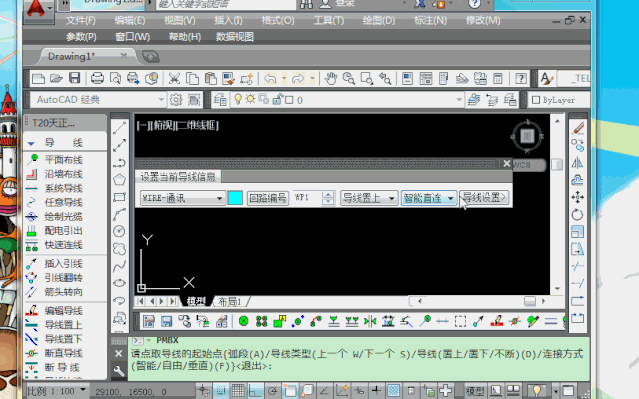This screenshot has width=639, height=399.
Task: Select the Ellipse draw tool
Action: (119, 283)
